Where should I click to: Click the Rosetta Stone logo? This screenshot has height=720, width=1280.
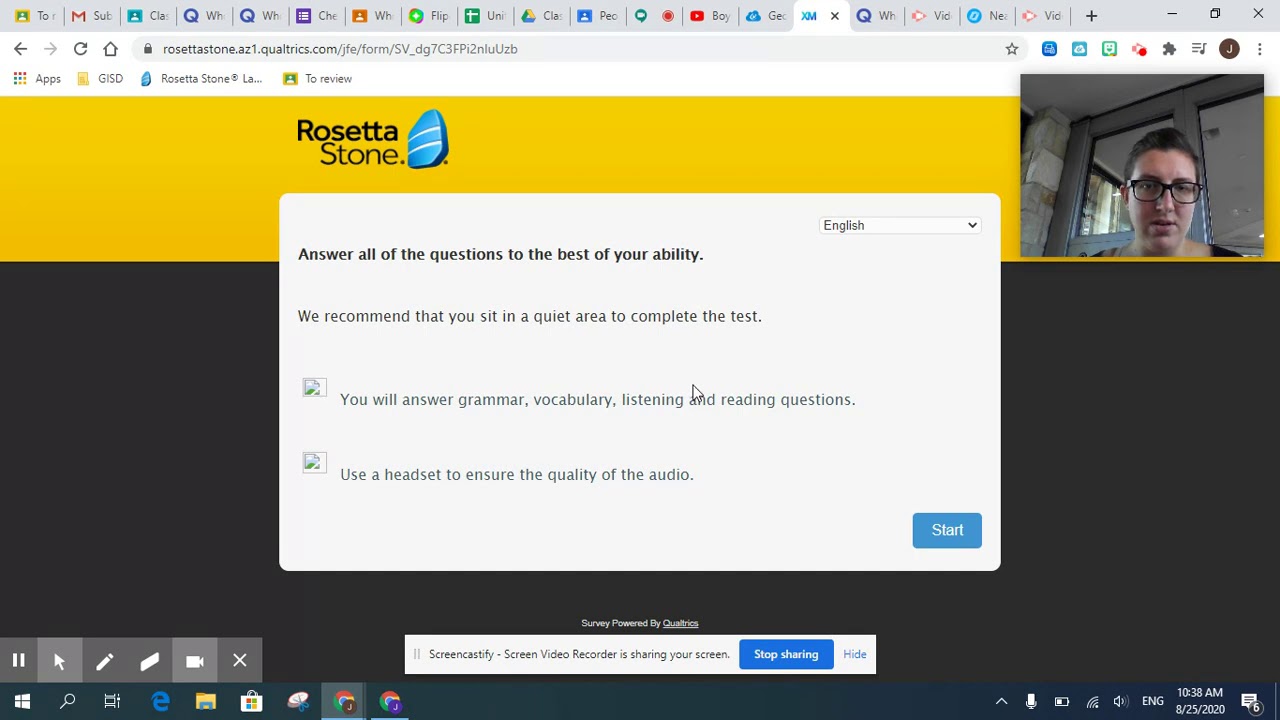click(x=373, y=139)
